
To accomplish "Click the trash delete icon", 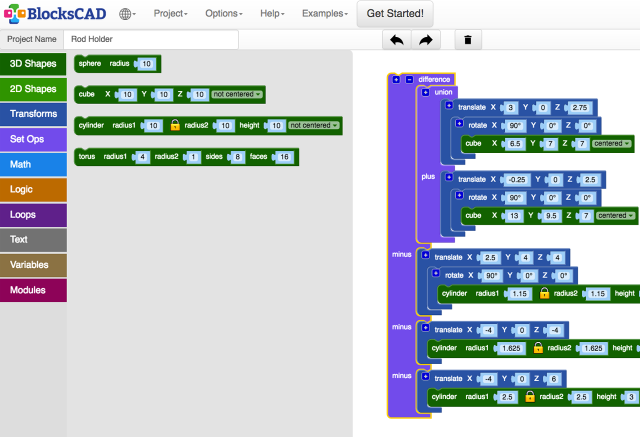I will 467,40.
